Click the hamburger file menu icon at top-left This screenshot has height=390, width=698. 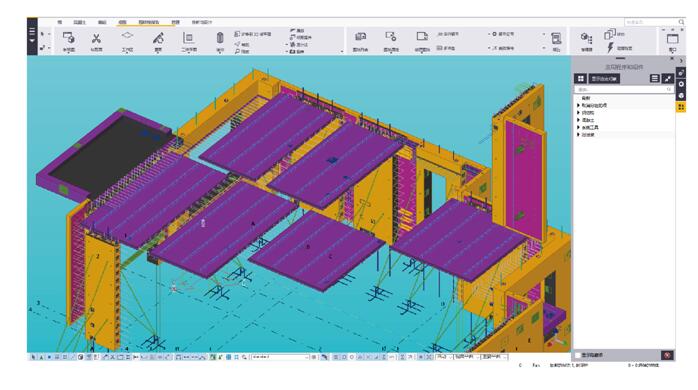32,32
